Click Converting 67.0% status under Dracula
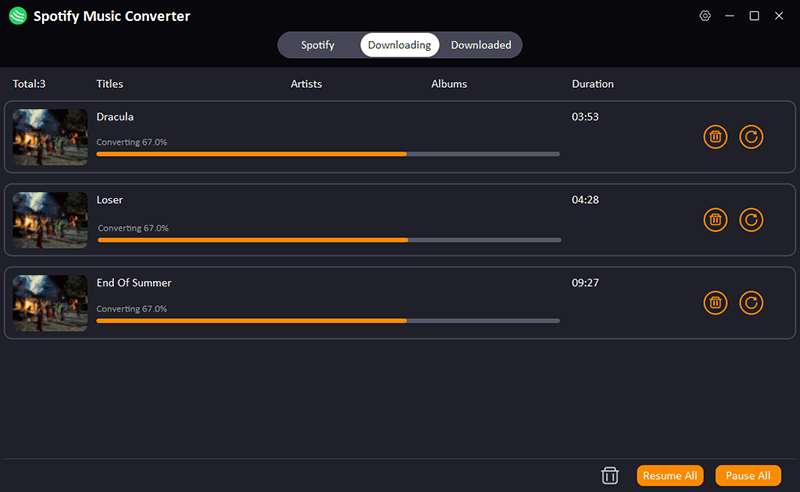Viewport: 800px width, 492px height. coord(132,142)
